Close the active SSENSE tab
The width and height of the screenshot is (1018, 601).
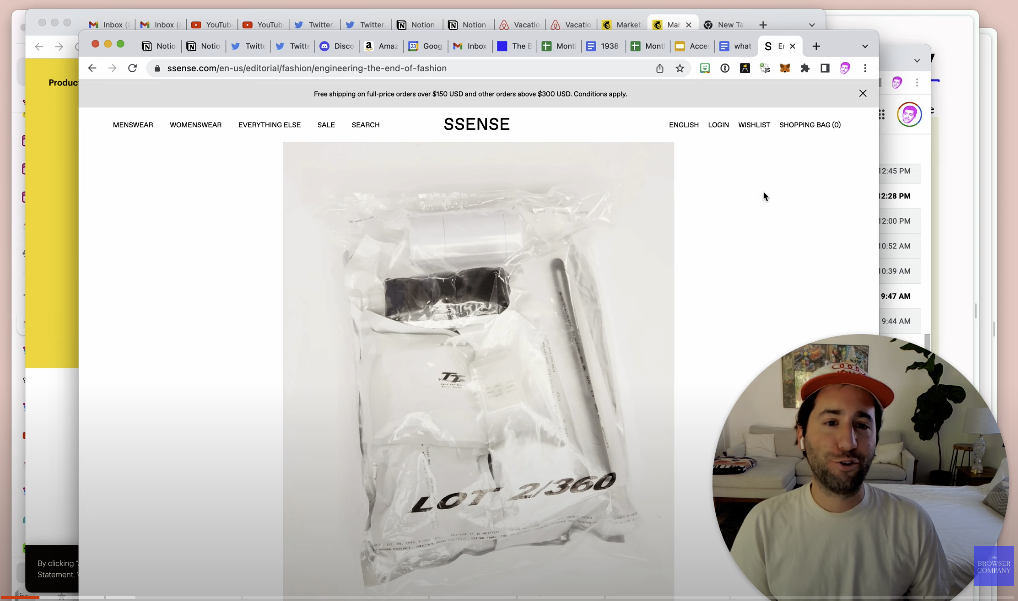[793, 46]
